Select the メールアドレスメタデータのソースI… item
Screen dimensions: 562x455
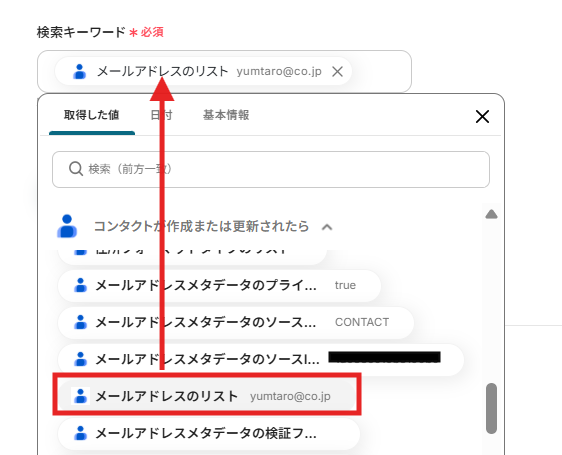coord(261,359)
